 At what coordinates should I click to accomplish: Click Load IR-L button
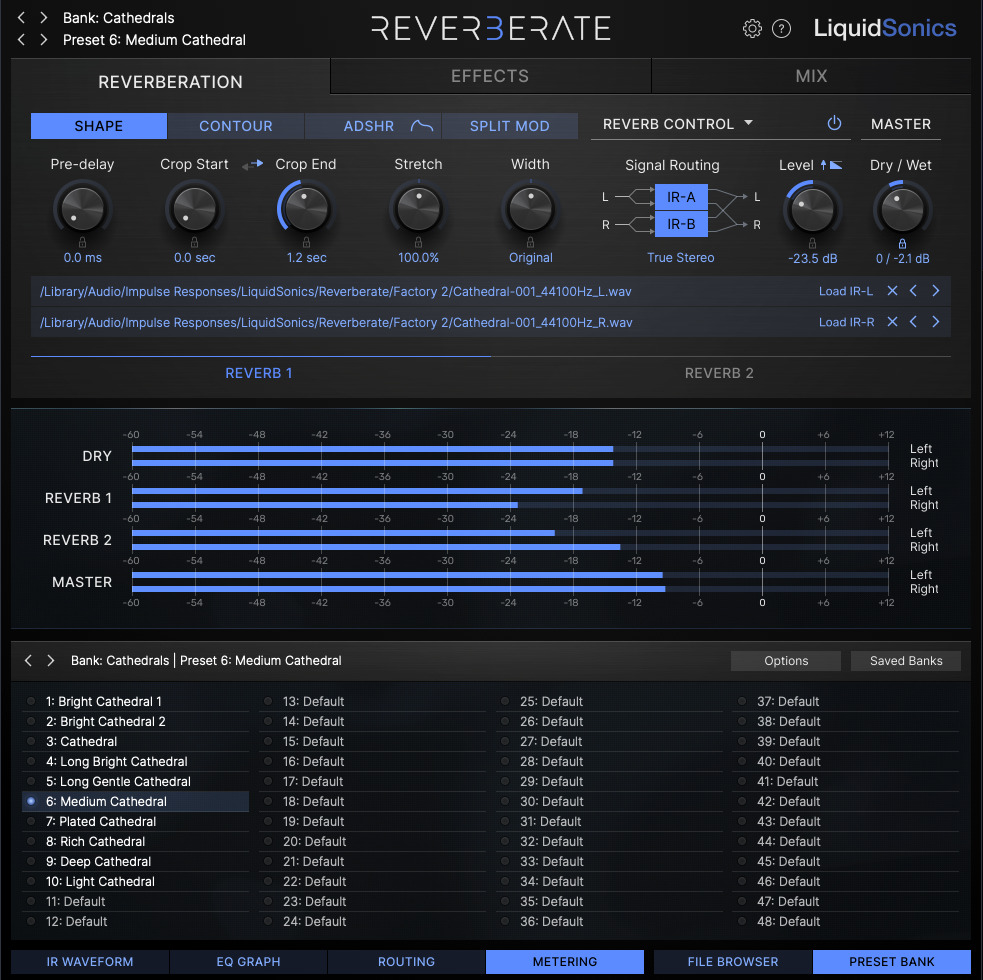pos(846,291)
